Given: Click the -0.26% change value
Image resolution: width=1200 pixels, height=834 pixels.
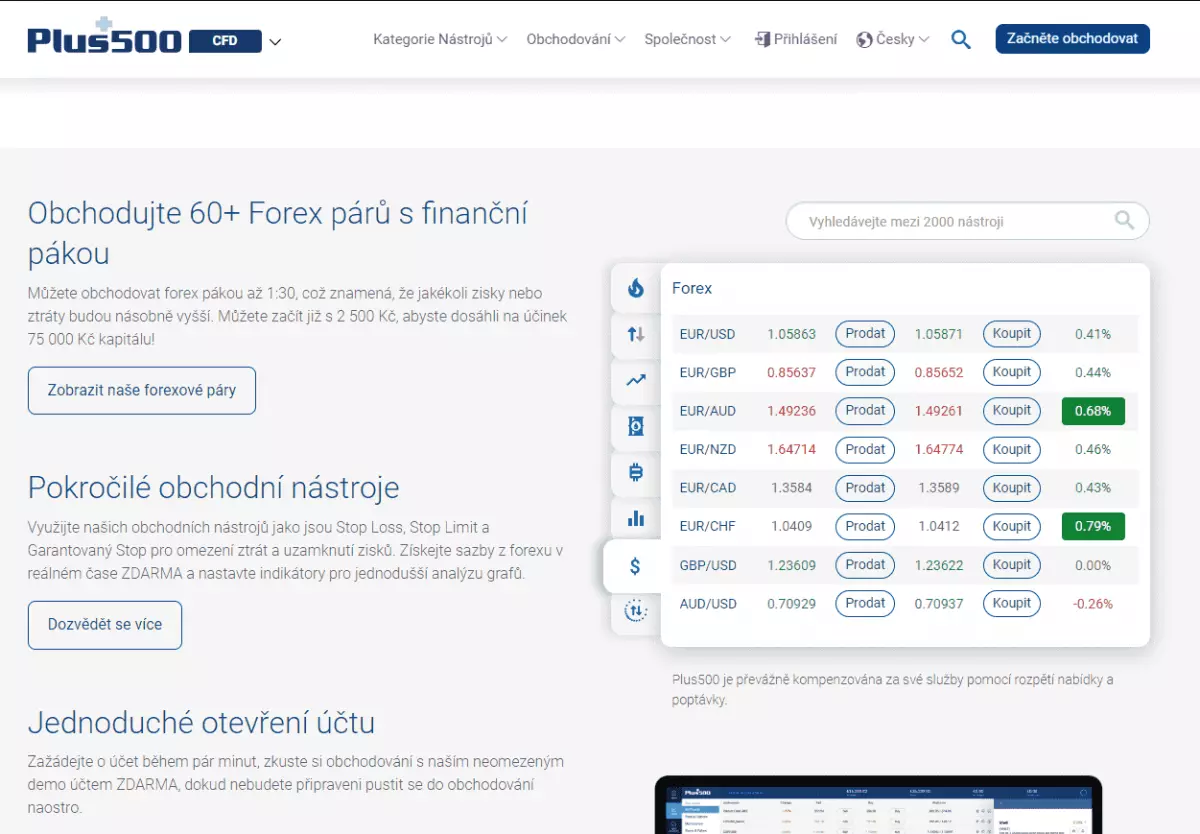Looking at the screenshot, I should coord(1093,604).
